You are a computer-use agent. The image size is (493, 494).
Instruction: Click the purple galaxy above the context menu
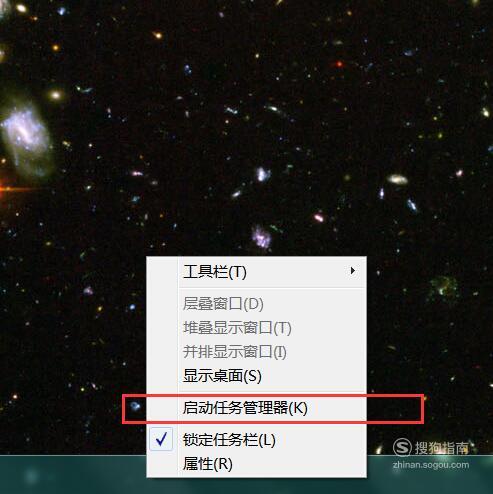[261, 237]
